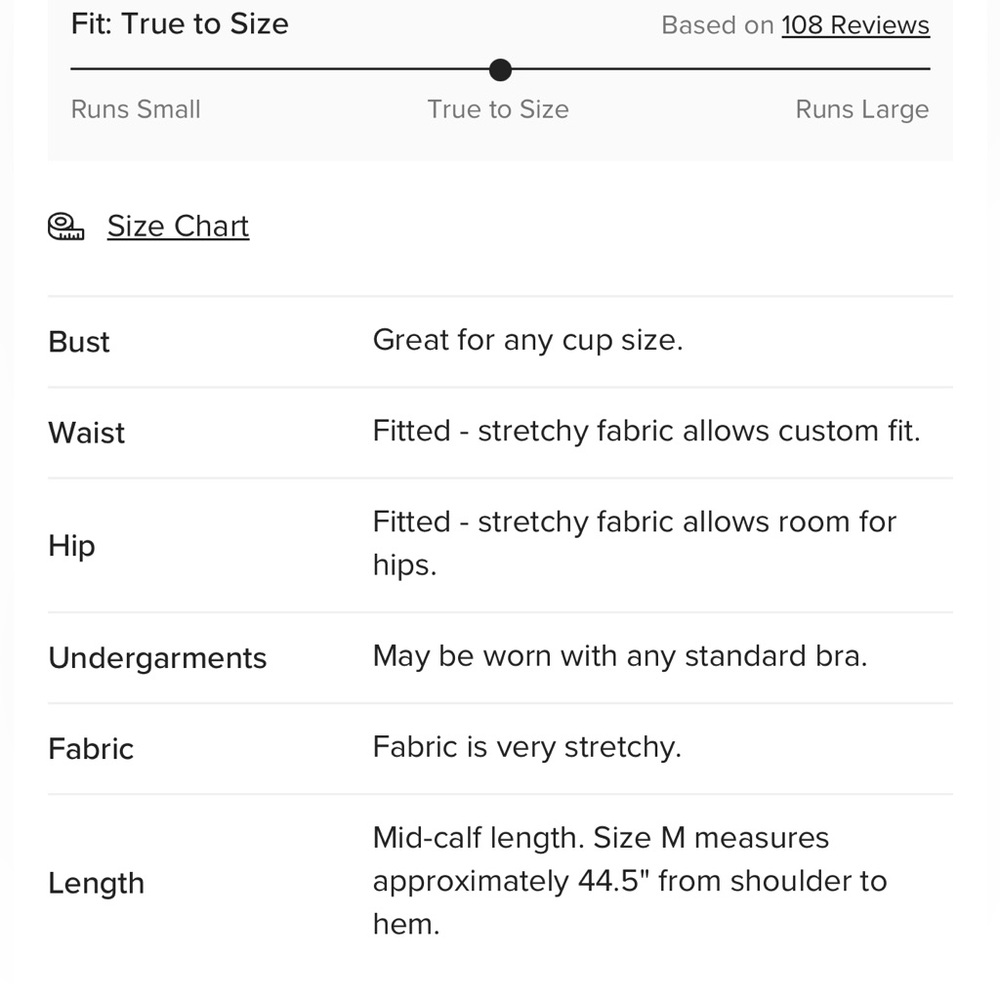The width and height of the screenshot is (1000, 1000).
Task: Click the Hip row label
Action: pos(72,547)
